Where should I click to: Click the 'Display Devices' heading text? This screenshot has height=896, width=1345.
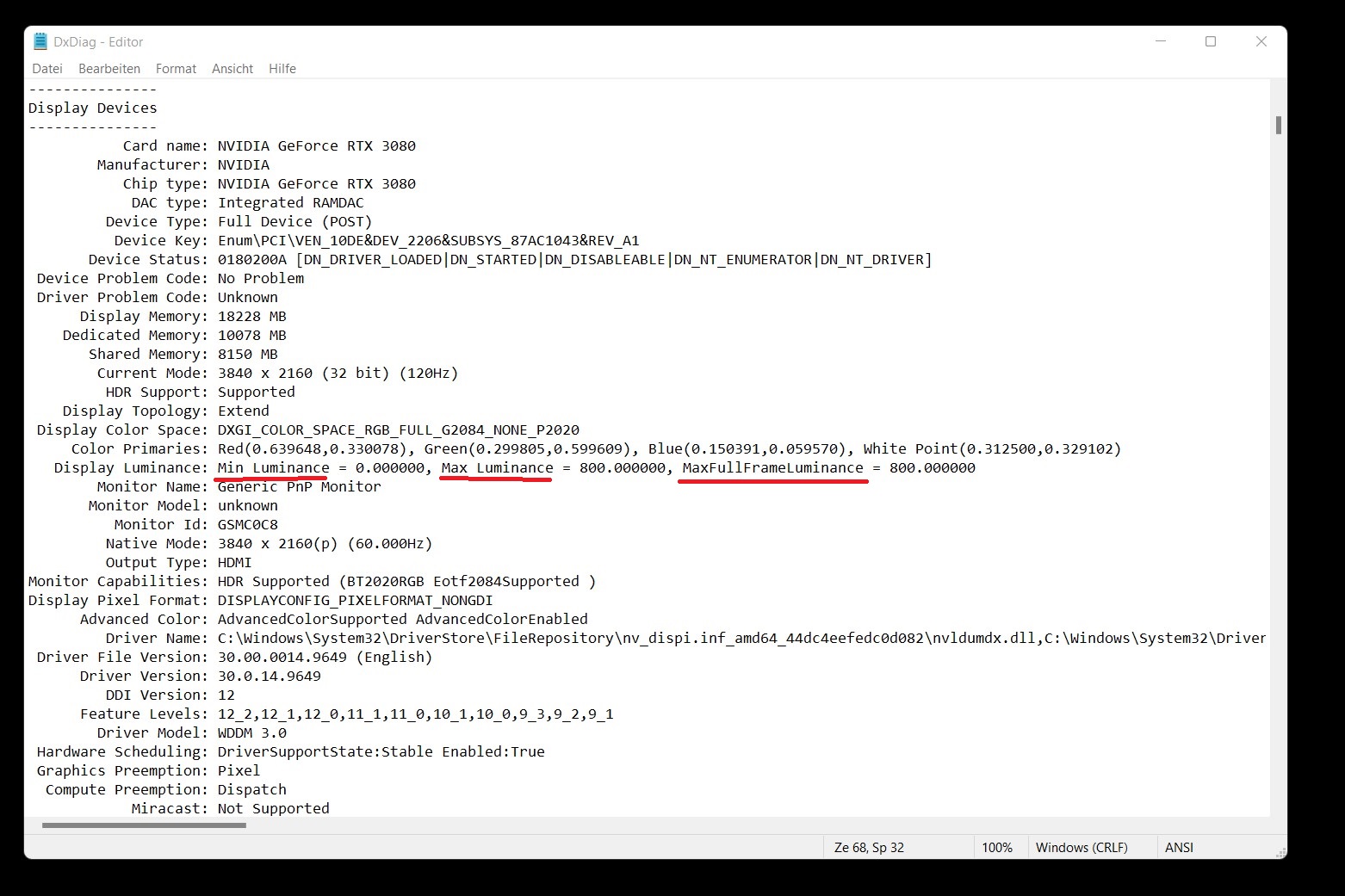click(x=93, y=108)
